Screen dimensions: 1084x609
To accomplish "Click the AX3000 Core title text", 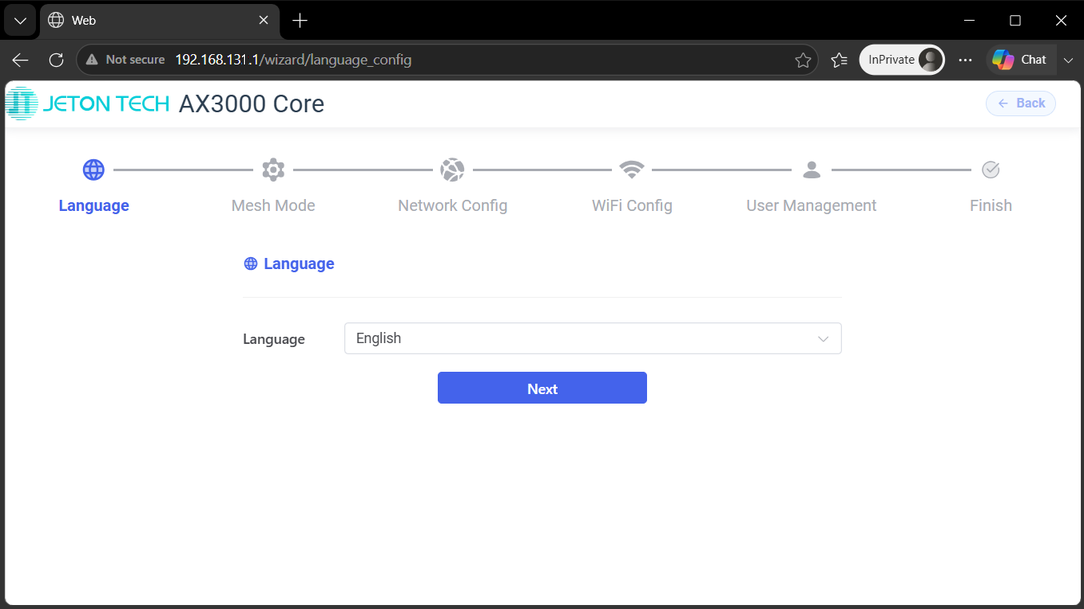I will coord(252,104).
